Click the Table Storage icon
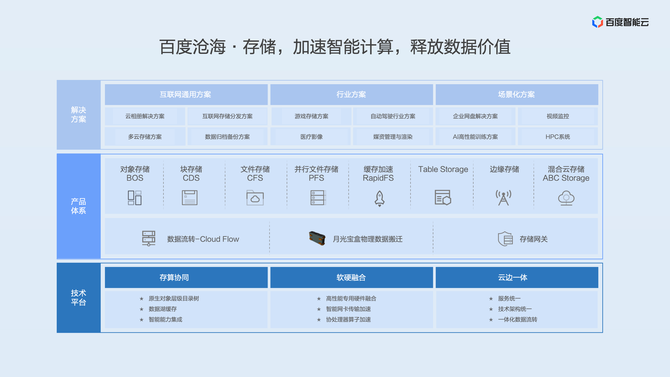 443,197
